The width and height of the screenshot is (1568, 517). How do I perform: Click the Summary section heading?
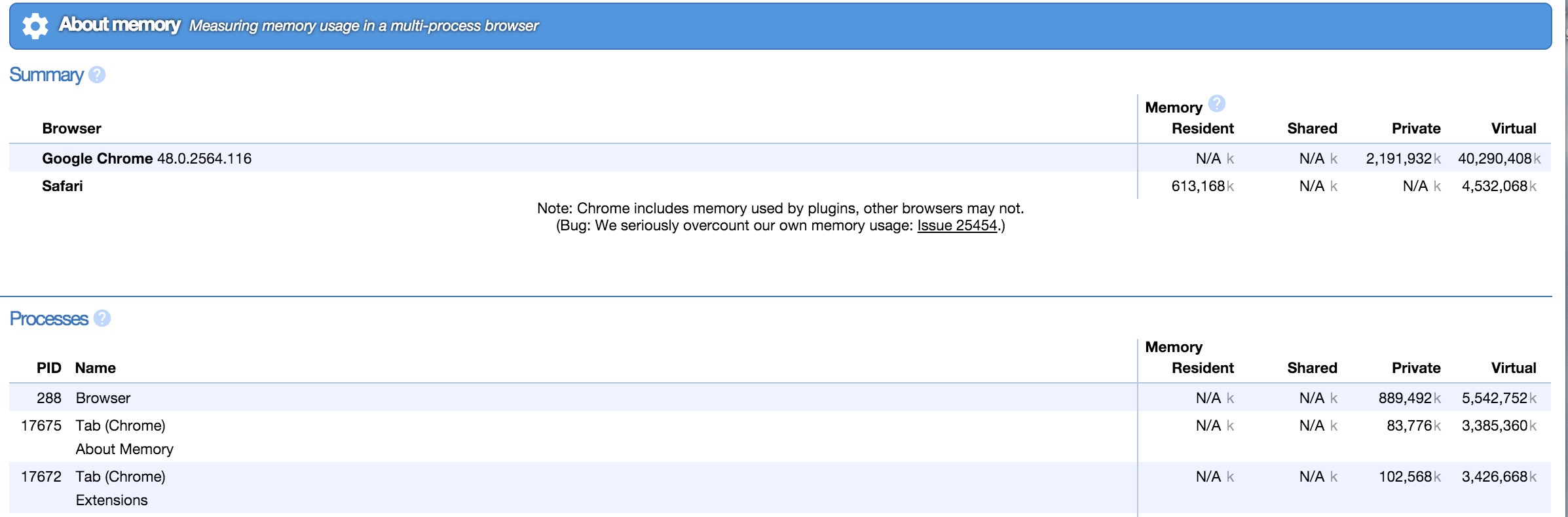(x=47, y=75)
